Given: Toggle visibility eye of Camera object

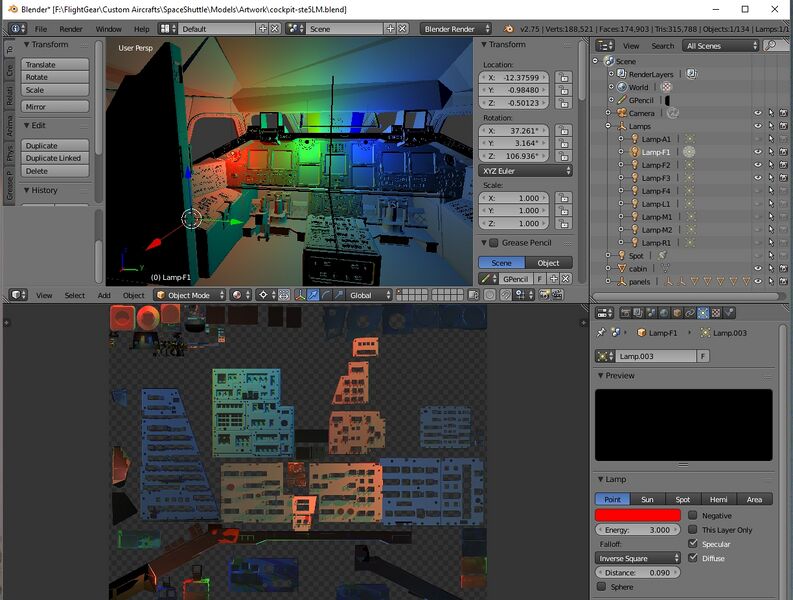Looking at the screenshot, I should (758, 113).
